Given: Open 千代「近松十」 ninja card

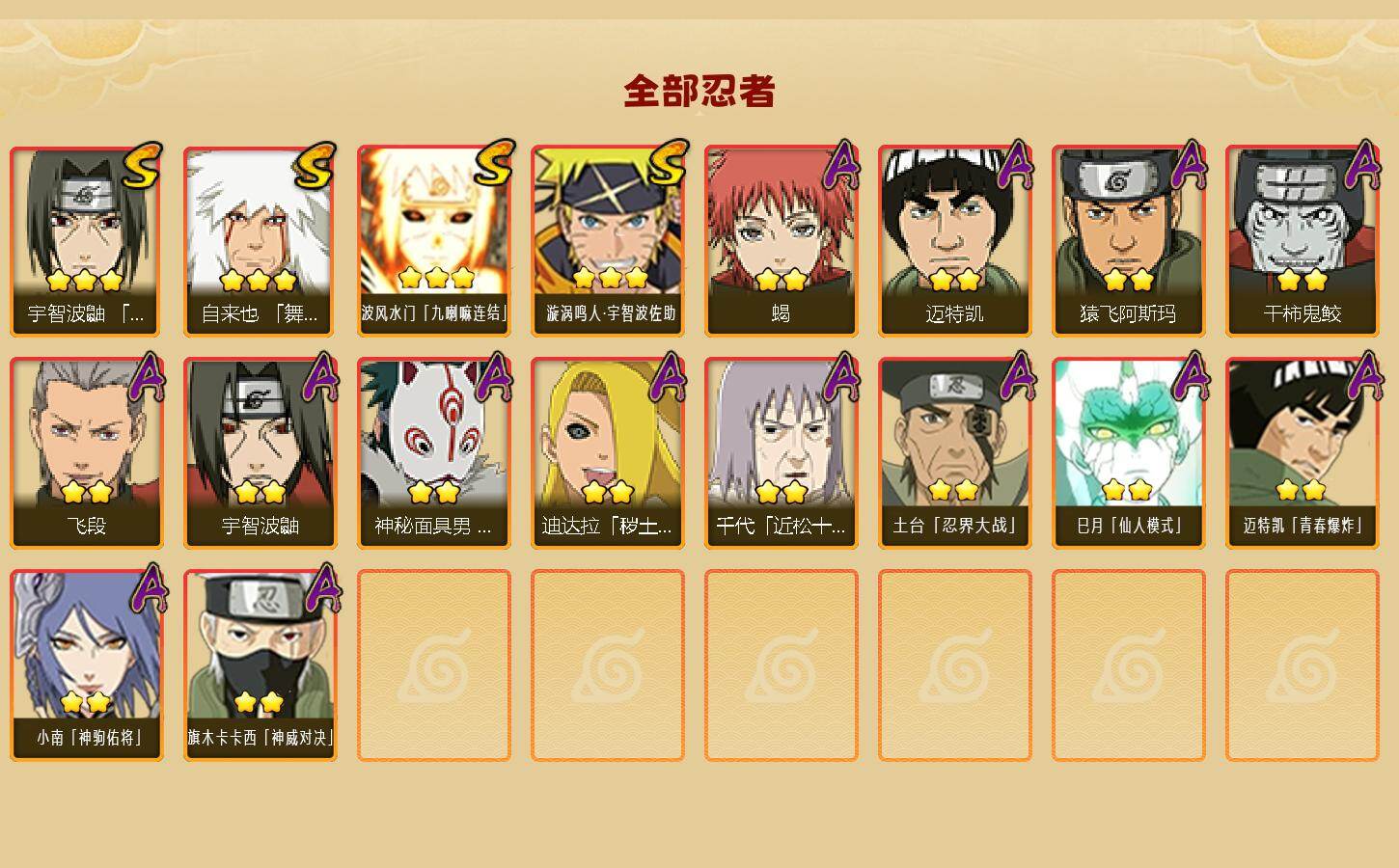Looking at the screenshot, I should pyautogui.click(x=782, y=453).
